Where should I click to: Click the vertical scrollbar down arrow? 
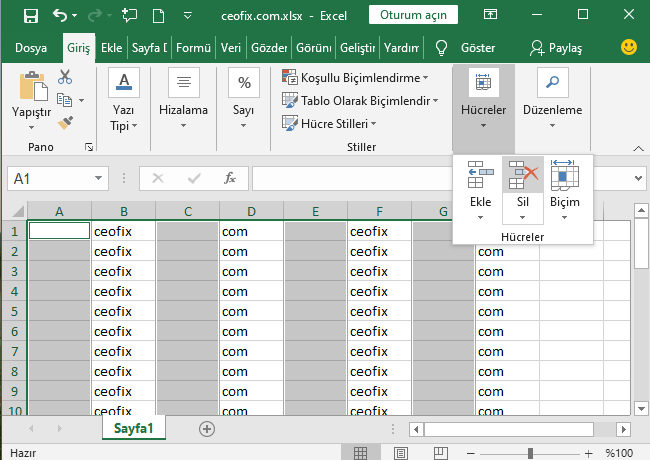(641, 408)
